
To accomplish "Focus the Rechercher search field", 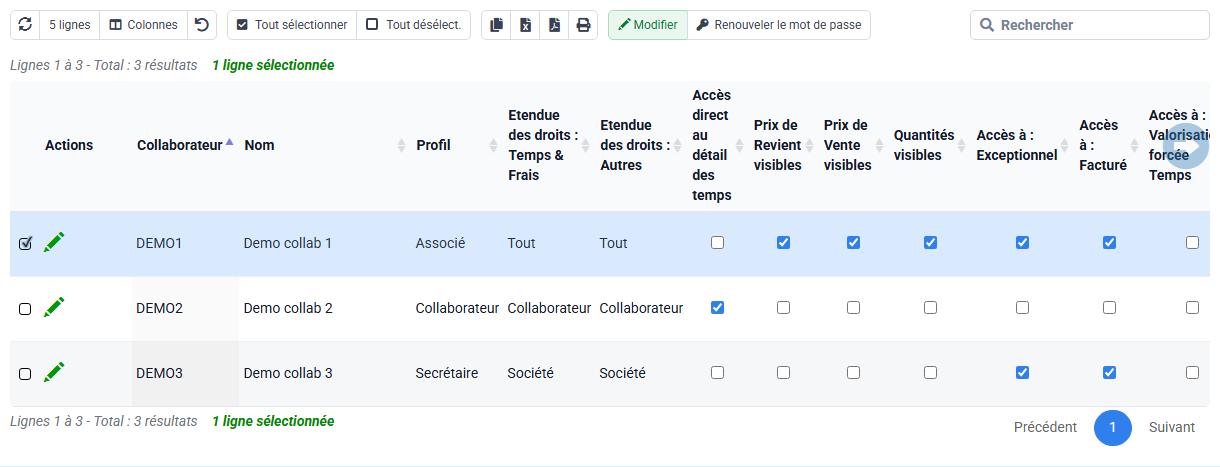I will 1089,25.
